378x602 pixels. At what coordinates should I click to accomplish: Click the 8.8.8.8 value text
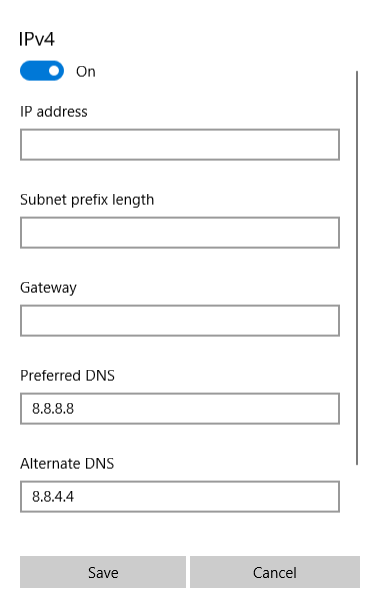point(53,409)
